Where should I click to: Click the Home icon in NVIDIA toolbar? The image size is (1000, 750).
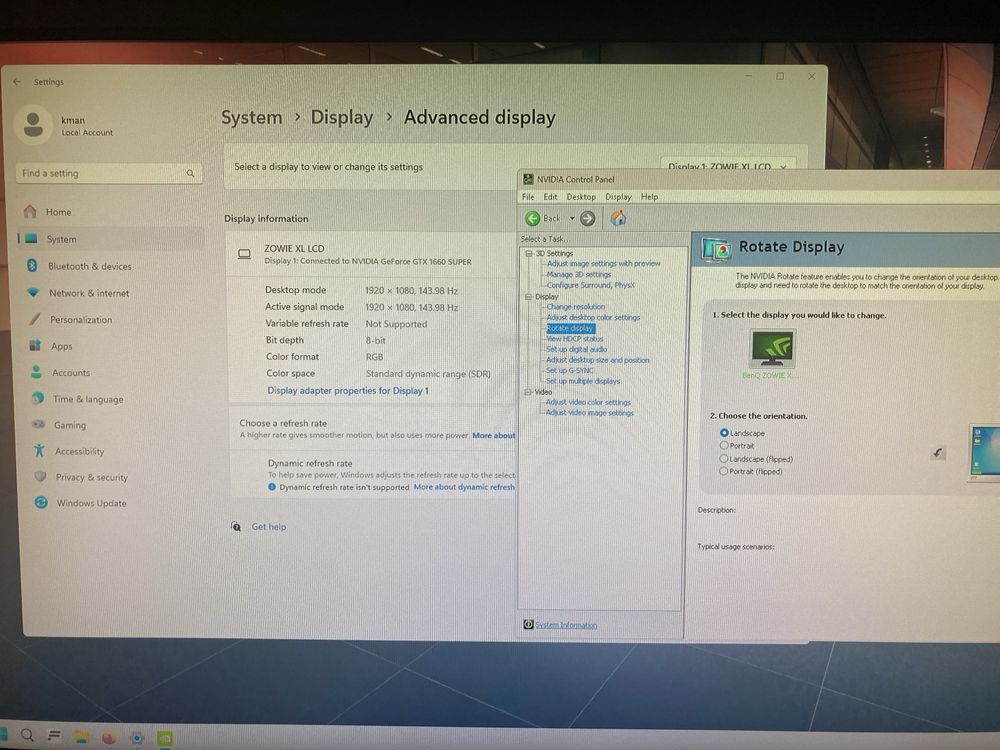click(618, 218)
